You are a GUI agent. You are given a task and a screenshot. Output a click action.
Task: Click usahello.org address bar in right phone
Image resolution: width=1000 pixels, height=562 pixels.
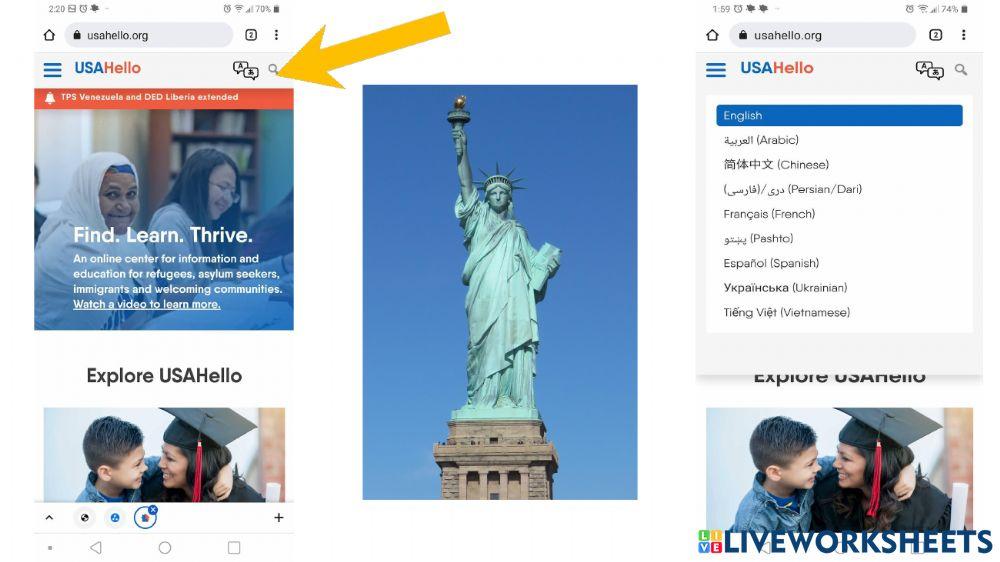822,35
